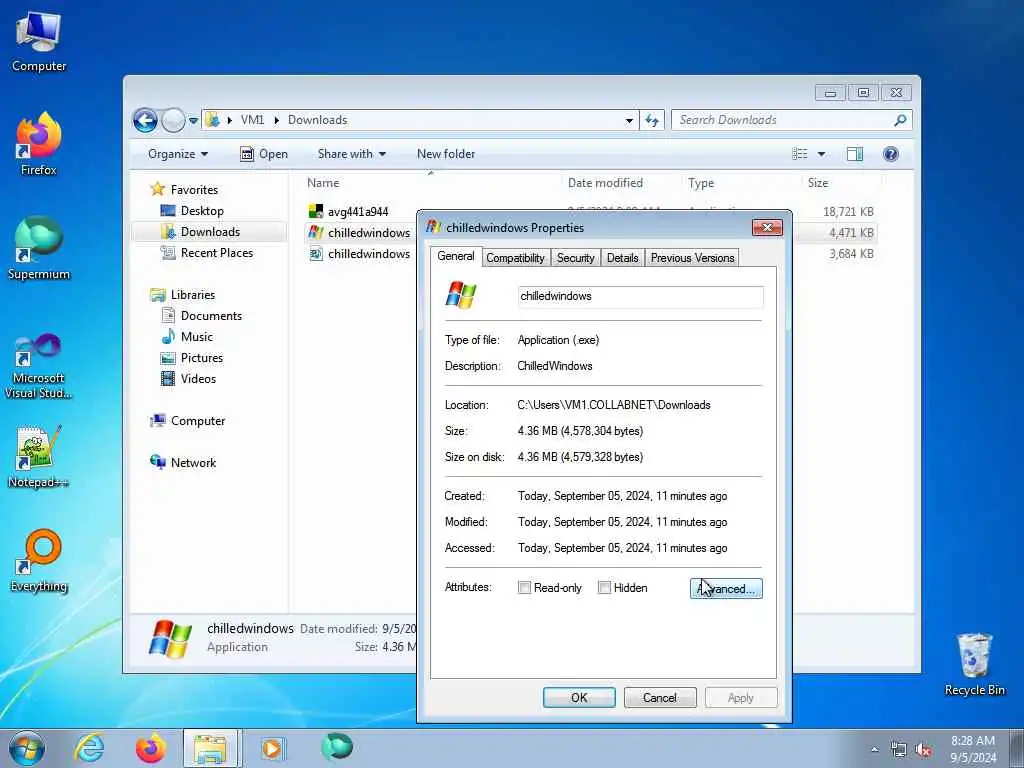Switch to the Security tab

tap(575, 258)
